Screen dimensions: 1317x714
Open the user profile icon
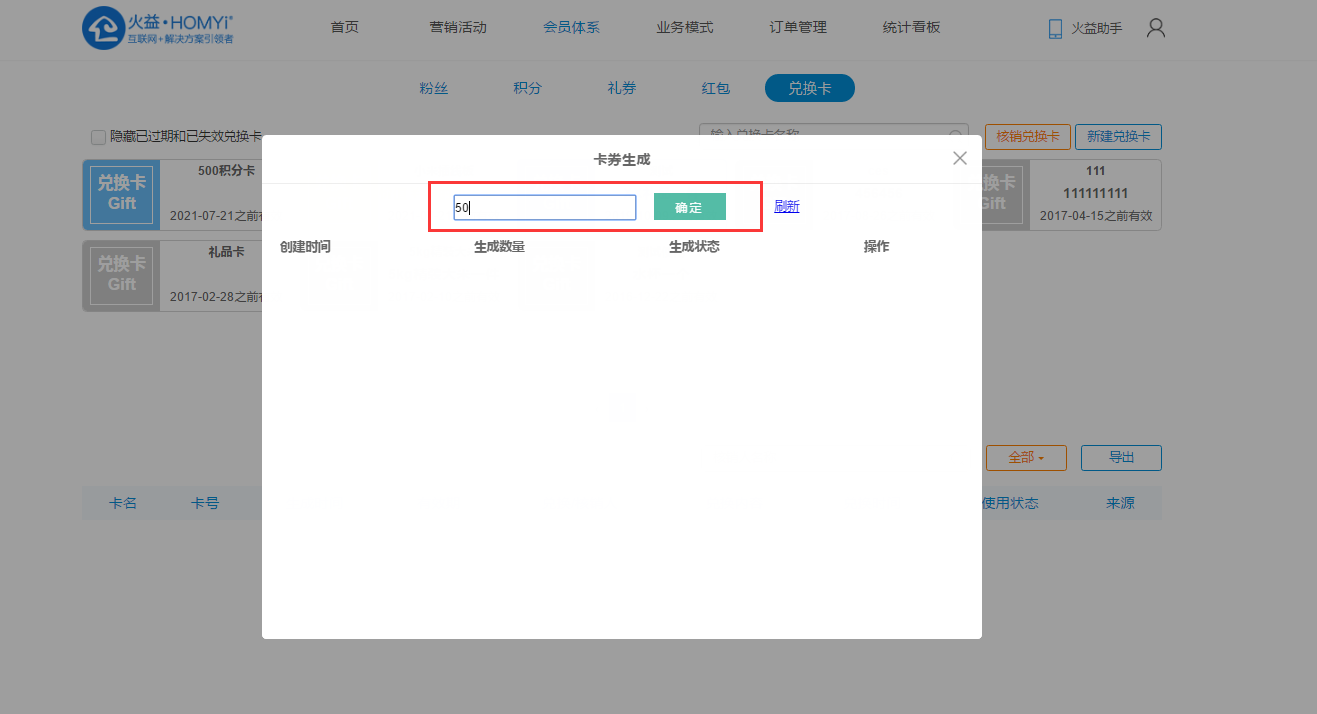pos(1156,28)
